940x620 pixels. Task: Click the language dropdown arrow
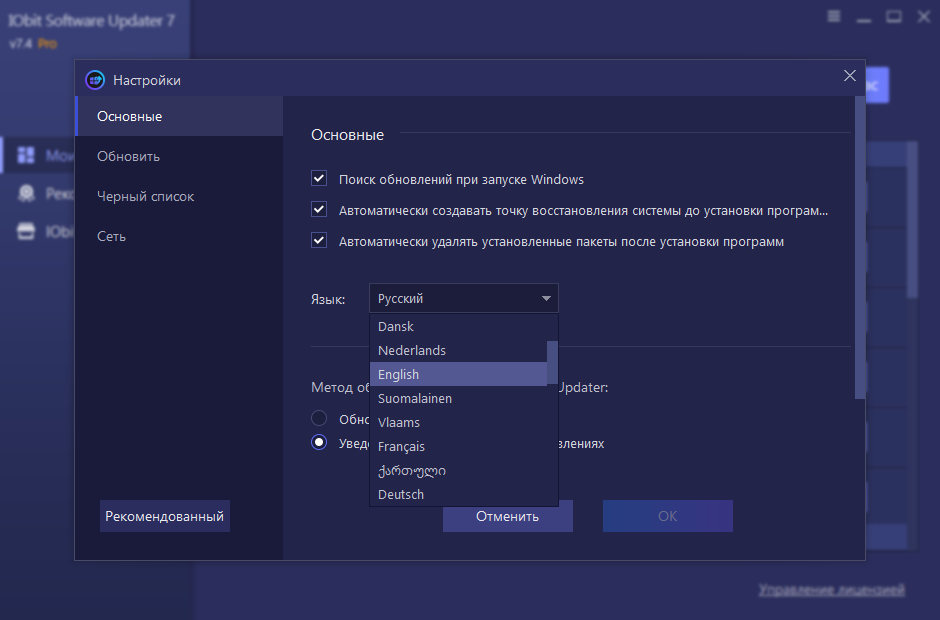(x=546, y=298)
